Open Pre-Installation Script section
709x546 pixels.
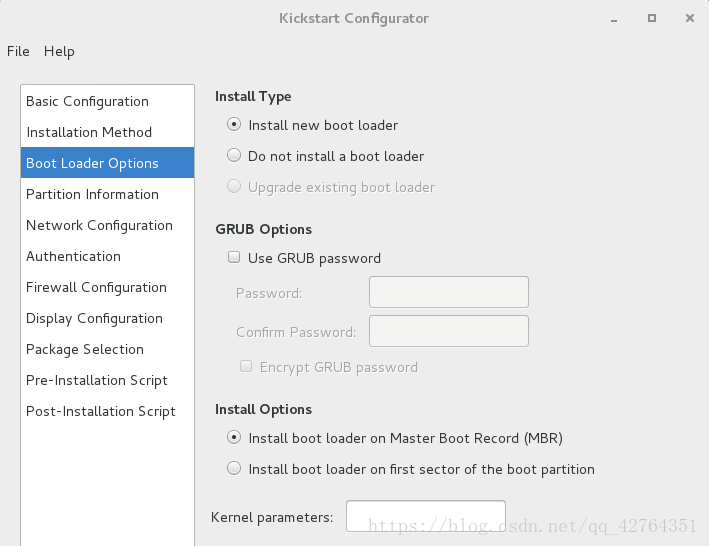point(107,380)
